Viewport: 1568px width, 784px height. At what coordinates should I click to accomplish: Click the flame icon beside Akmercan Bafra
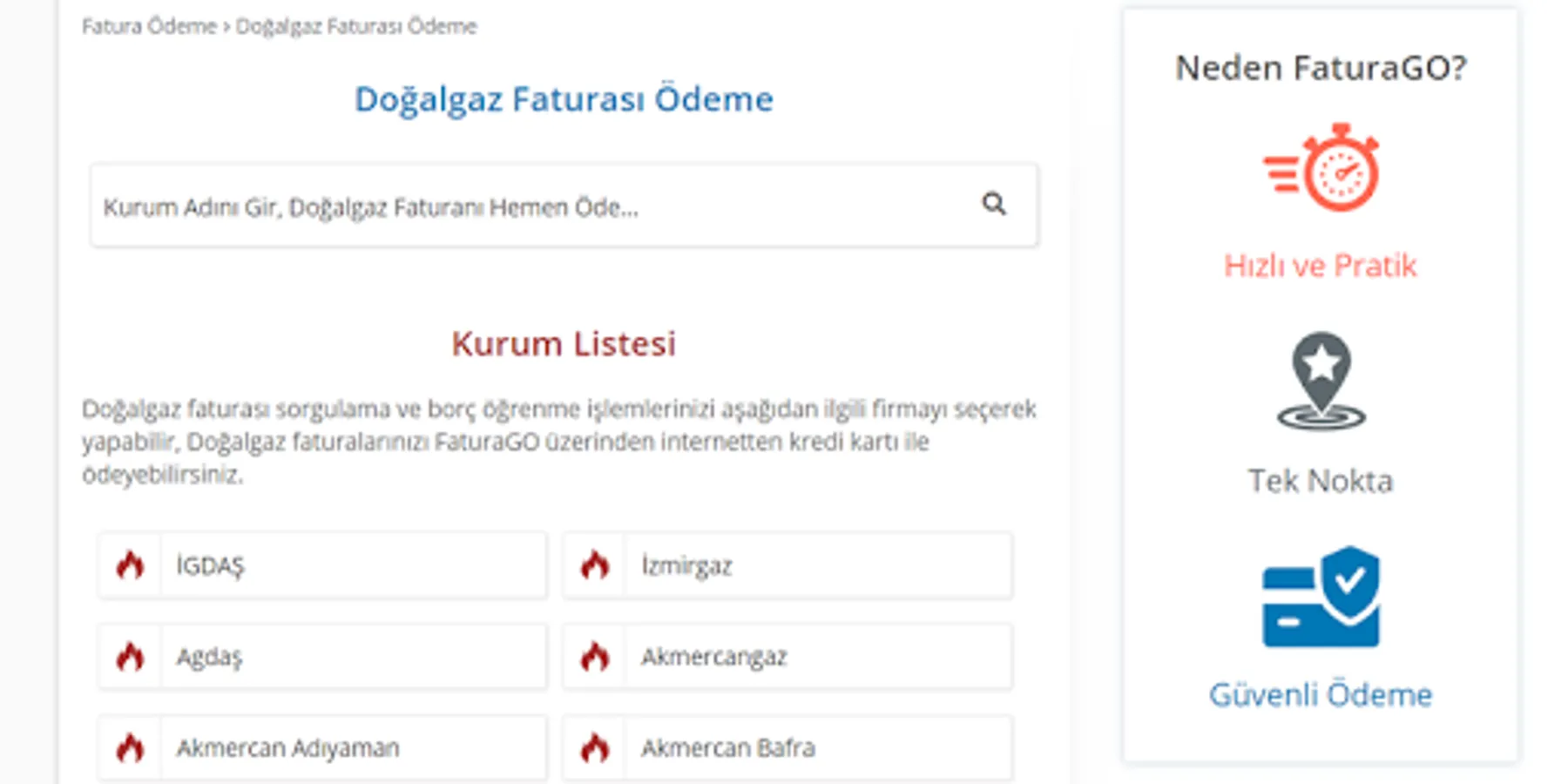click(x=595, y=747)
